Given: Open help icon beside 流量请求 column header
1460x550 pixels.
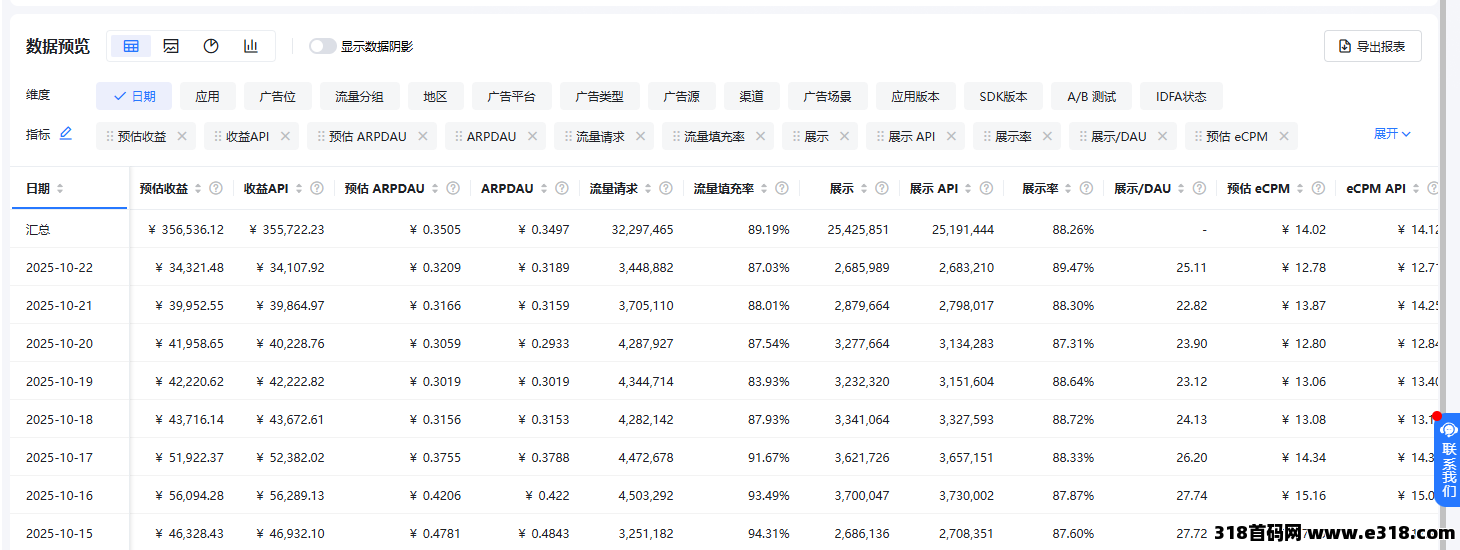Looking at the screenshot, I should (663, 189).
